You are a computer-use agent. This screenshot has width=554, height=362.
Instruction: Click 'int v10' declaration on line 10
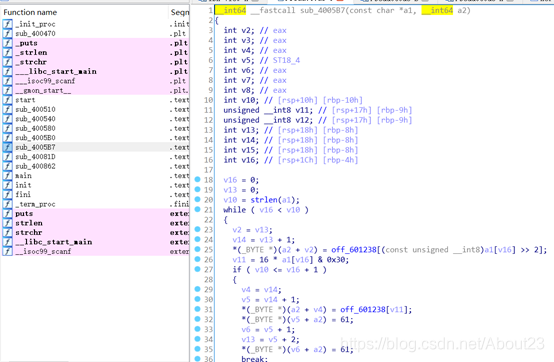click(x=293, y=100)
